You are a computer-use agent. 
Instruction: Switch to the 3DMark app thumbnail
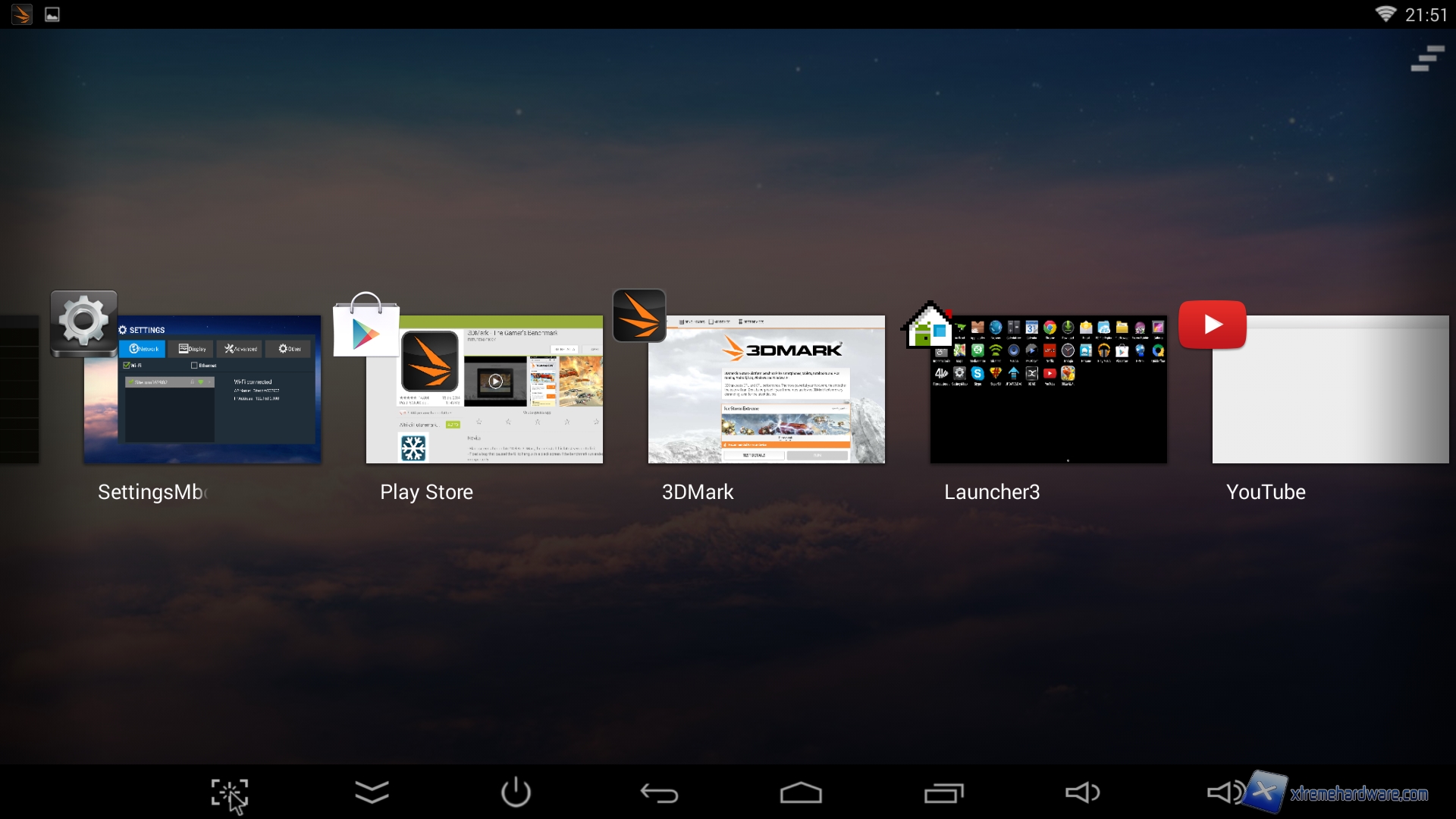coord(766,394)
